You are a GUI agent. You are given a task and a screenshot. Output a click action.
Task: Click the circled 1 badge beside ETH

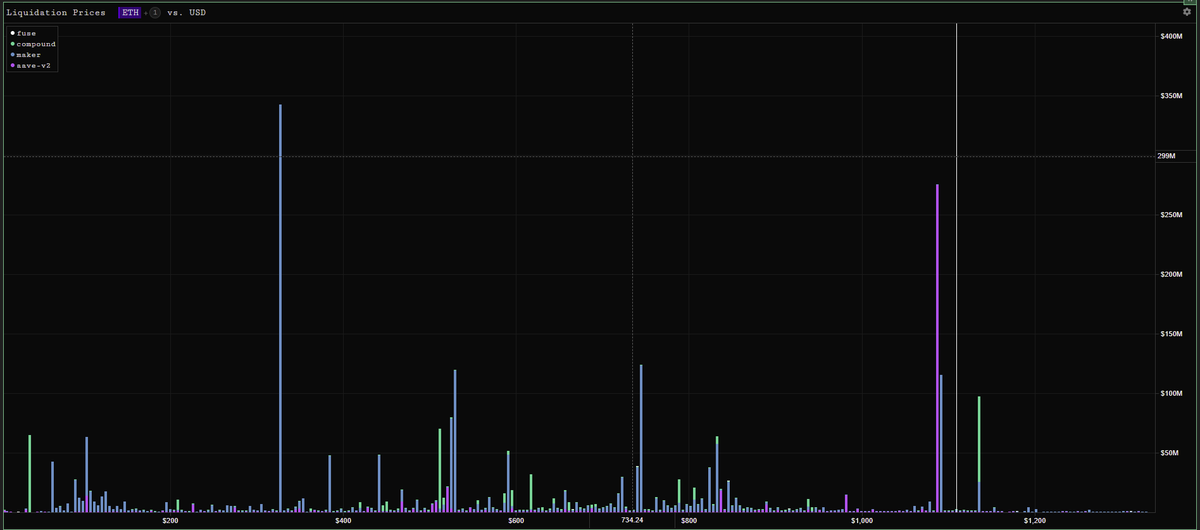(155, 12)
